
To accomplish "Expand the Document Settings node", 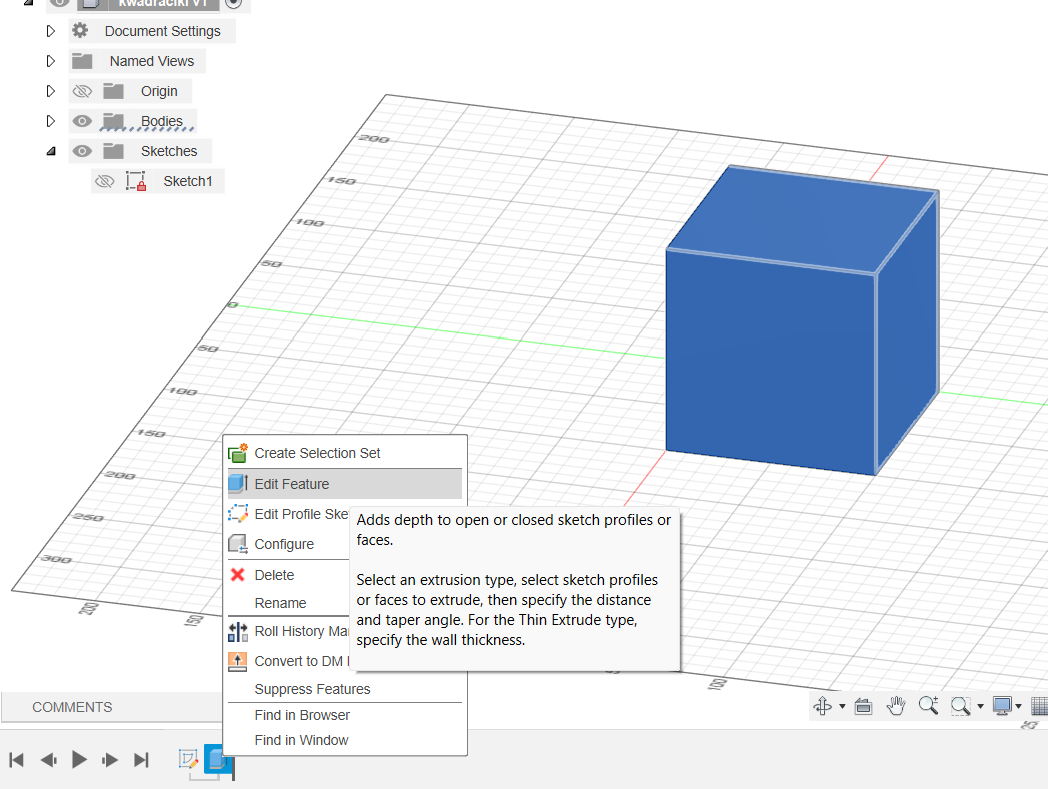I will coord(51,31).
